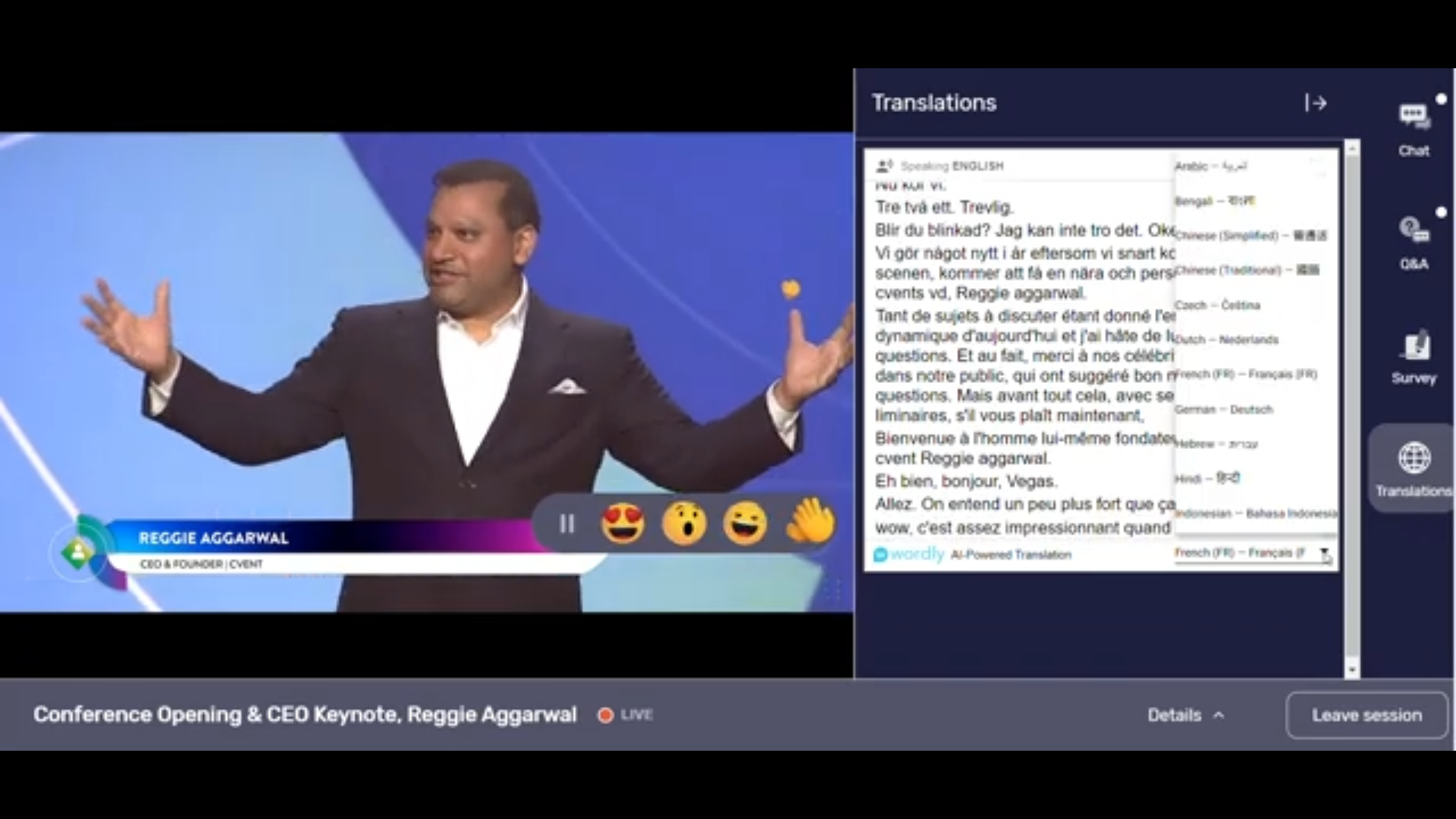Click the Speaking ENGLISH speaker icon
Viewport: 1456px width, 819px height.
click(x=885, y=165)
